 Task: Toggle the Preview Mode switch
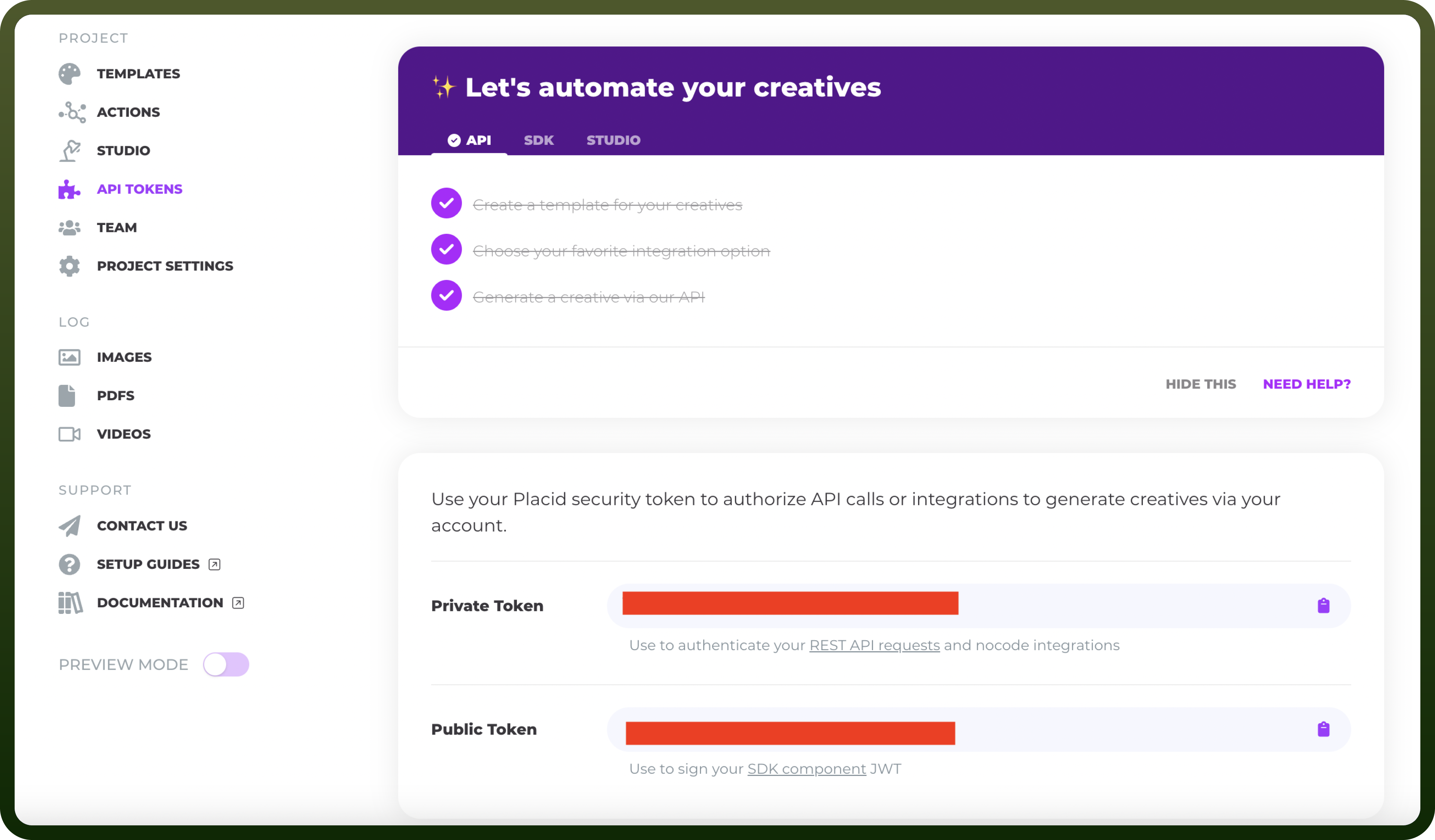(x=226, y=664)
